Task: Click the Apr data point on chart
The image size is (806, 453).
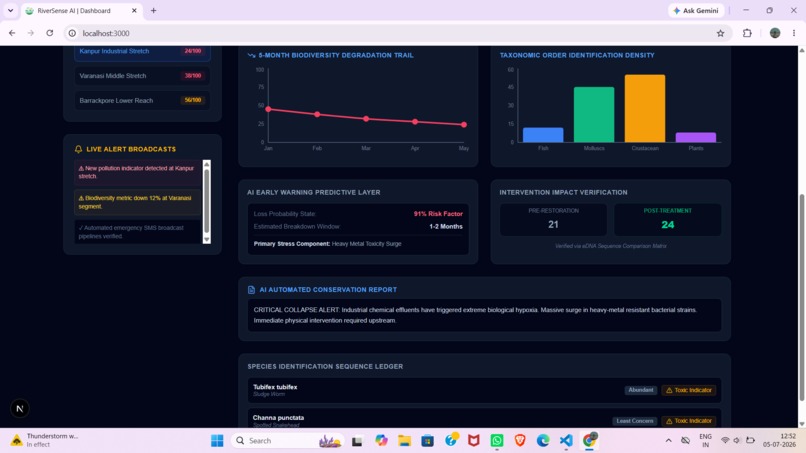Action: pyautogui.click(x=415, y=122)
